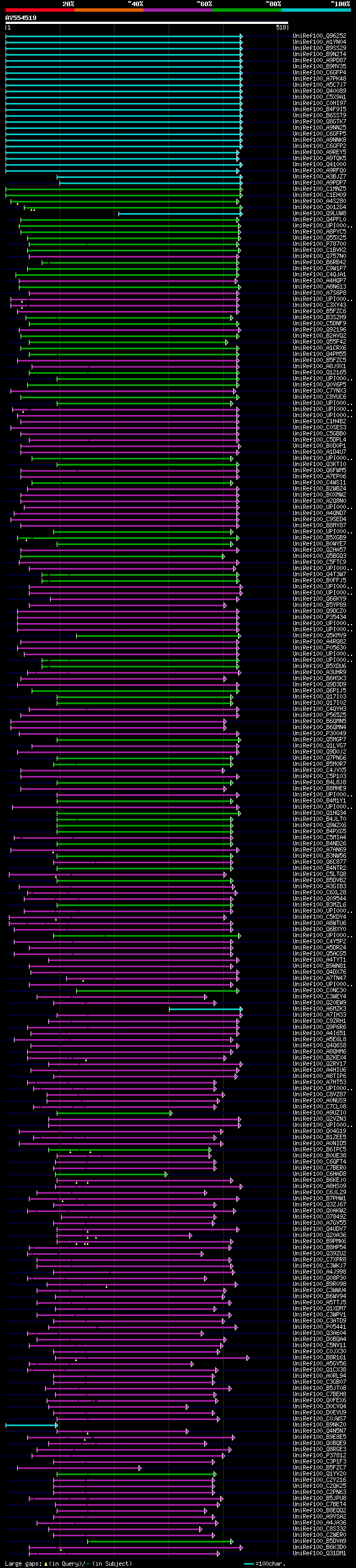Select hit label UniRef100_Q12165
This screenshot has height=1568, width=356.
coord(319,373)
